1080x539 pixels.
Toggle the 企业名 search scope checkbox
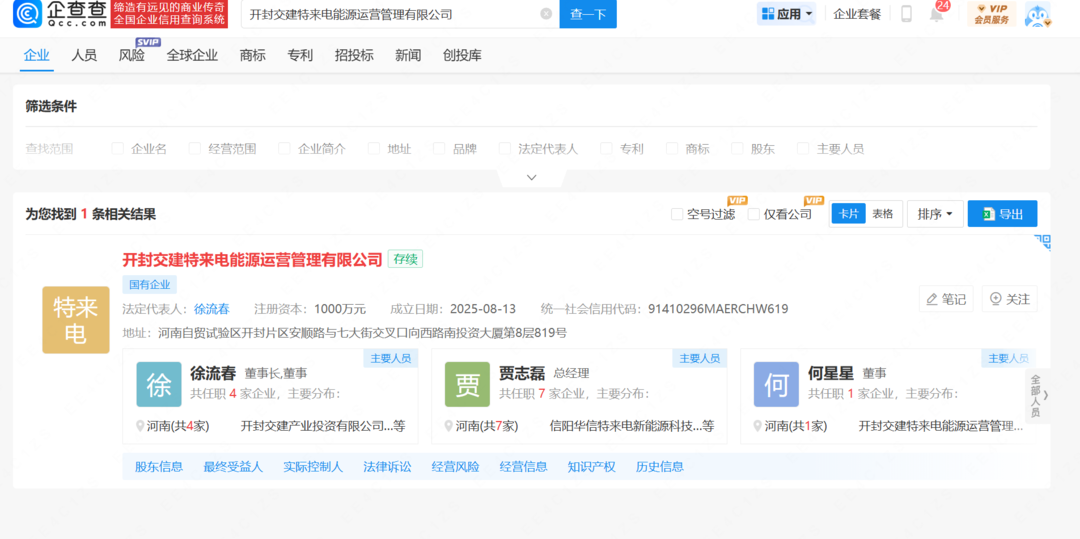pyautogui.click(x=118, y=148)
